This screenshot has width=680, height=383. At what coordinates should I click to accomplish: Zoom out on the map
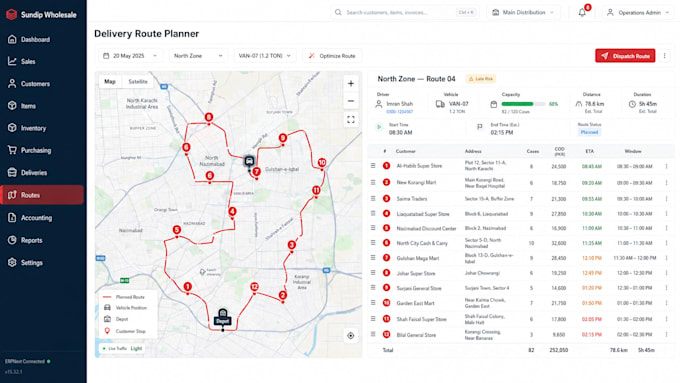pos(351,101)
